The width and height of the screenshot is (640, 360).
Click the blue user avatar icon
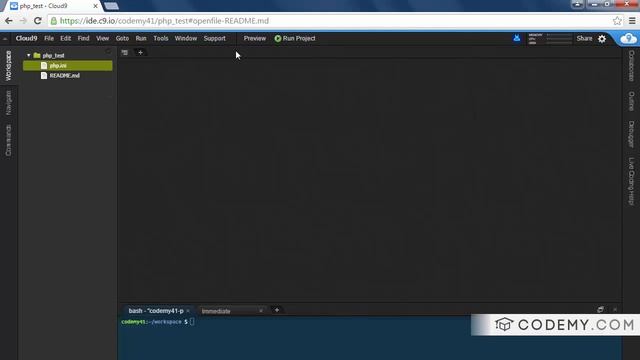517,38
